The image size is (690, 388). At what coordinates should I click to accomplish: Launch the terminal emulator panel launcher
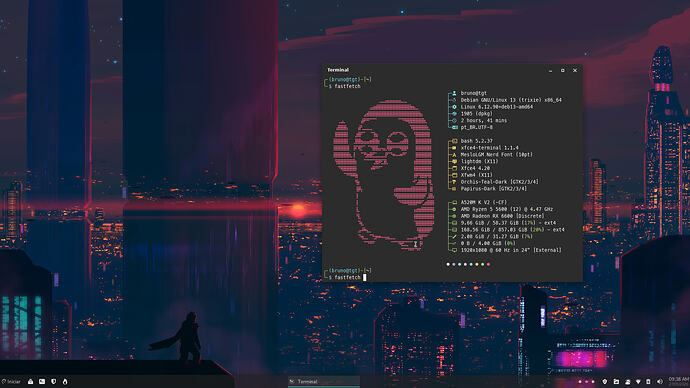pyautogui.click(x=42, y=381)
